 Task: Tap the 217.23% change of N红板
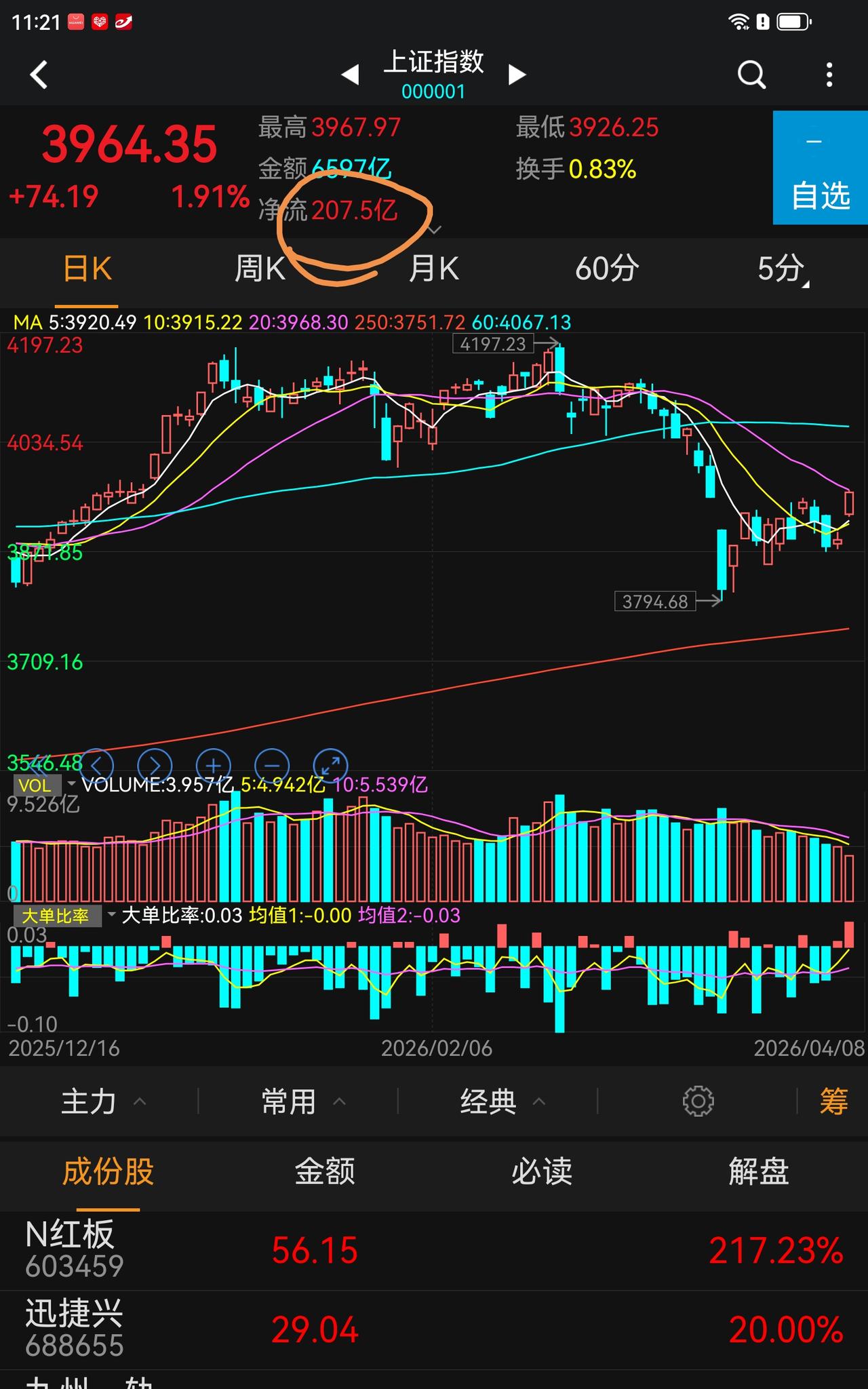[776, 1251]
